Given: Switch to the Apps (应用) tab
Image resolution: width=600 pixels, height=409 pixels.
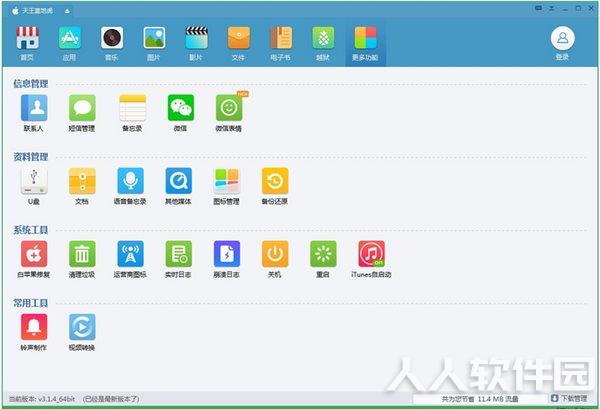Looking at the screenshot, I should click(69, 44).
